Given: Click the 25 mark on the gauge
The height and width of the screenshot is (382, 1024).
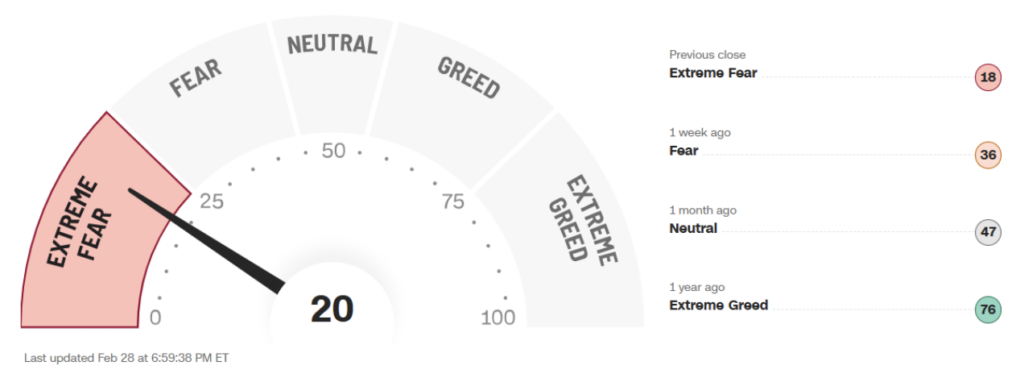Looking at the screenshot, I should click(211, 202).
